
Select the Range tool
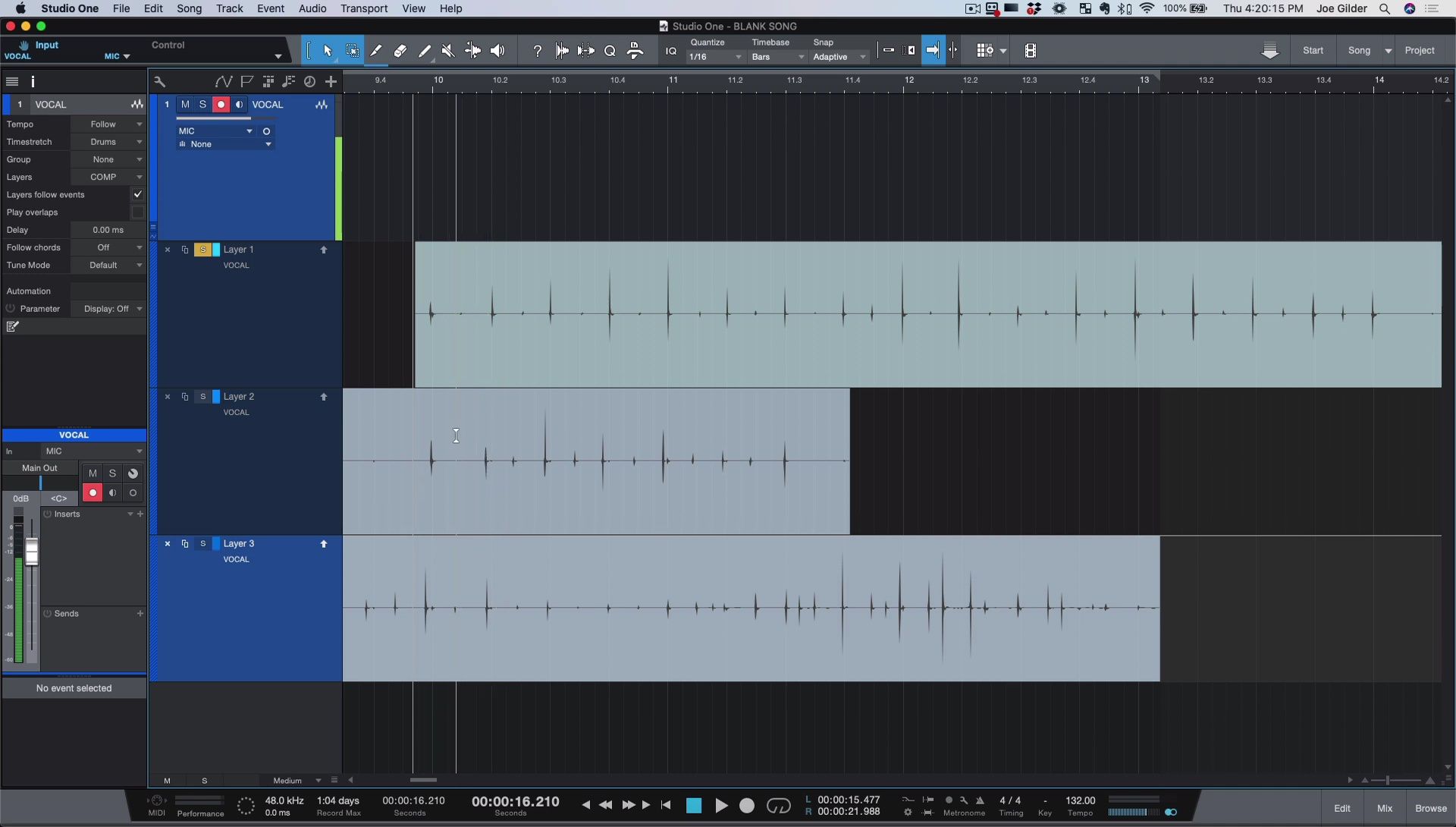click(x=352, y=51)
